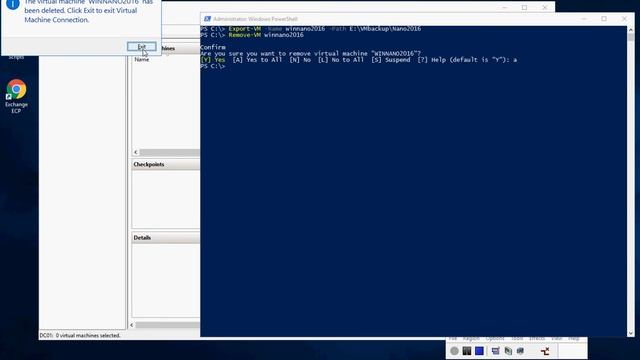Open the Tools menu of the recorder
The height and width of the screenshot is (360, 640).
click(517, 338)
